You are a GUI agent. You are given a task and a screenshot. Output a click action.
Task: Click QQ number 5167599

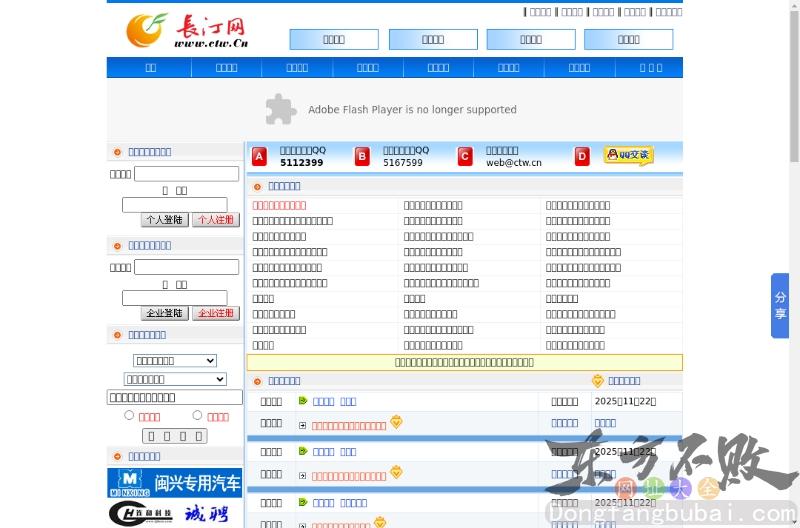point(403,163)
